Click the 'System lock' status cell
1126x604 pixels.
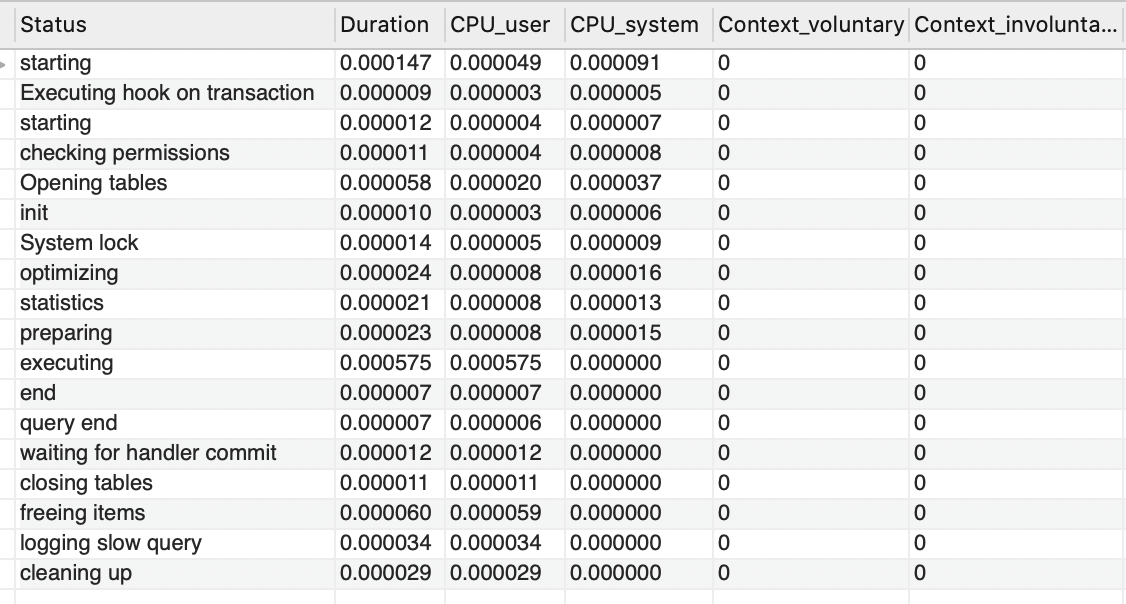point(79,243)
